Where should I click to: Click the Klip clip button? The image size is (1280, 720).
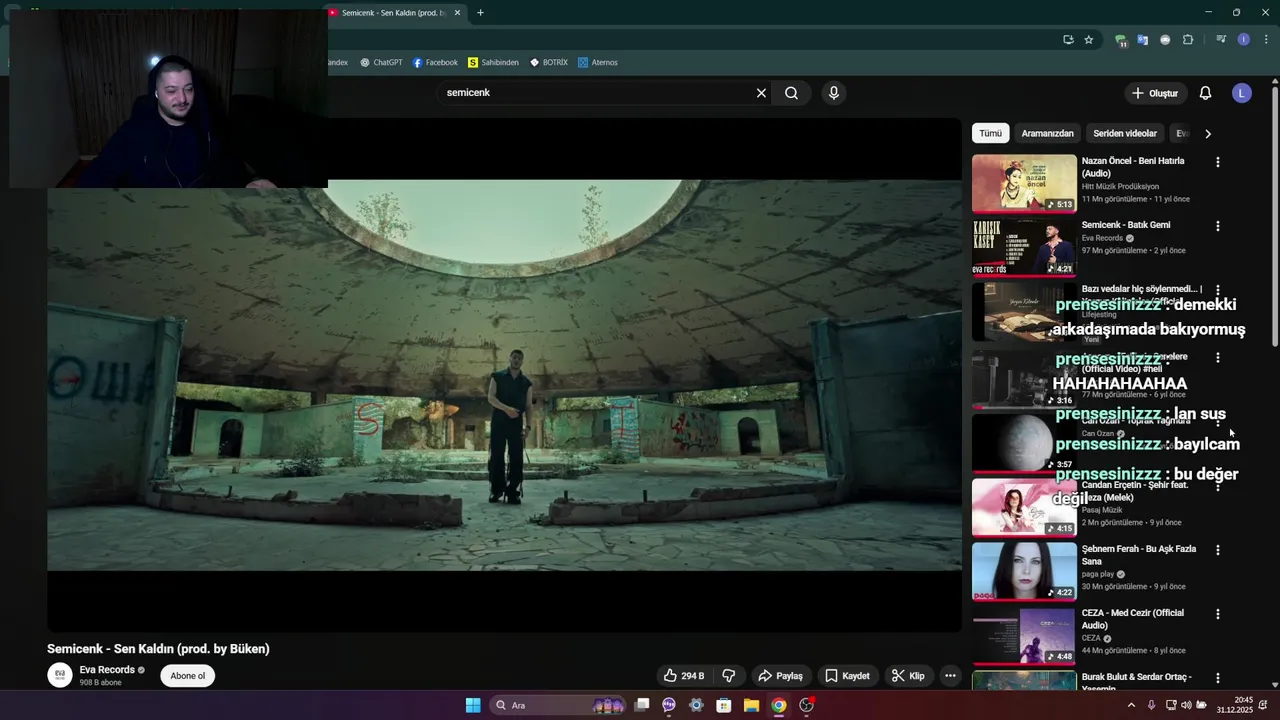(x=908, y=676)
